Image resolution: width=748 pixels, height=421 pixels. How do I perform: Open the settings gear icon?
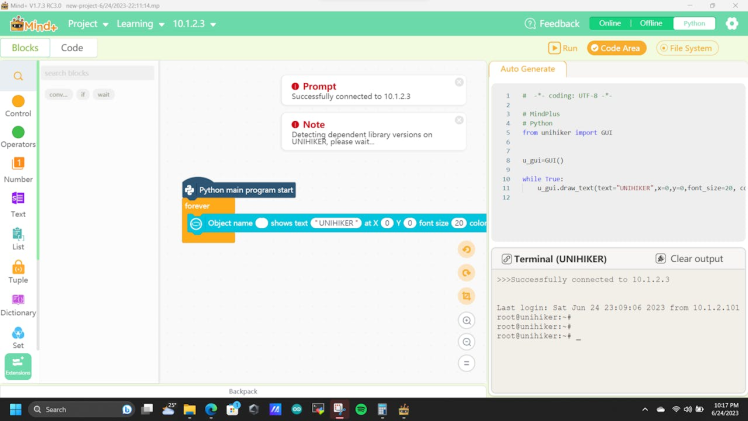(732, 23)
